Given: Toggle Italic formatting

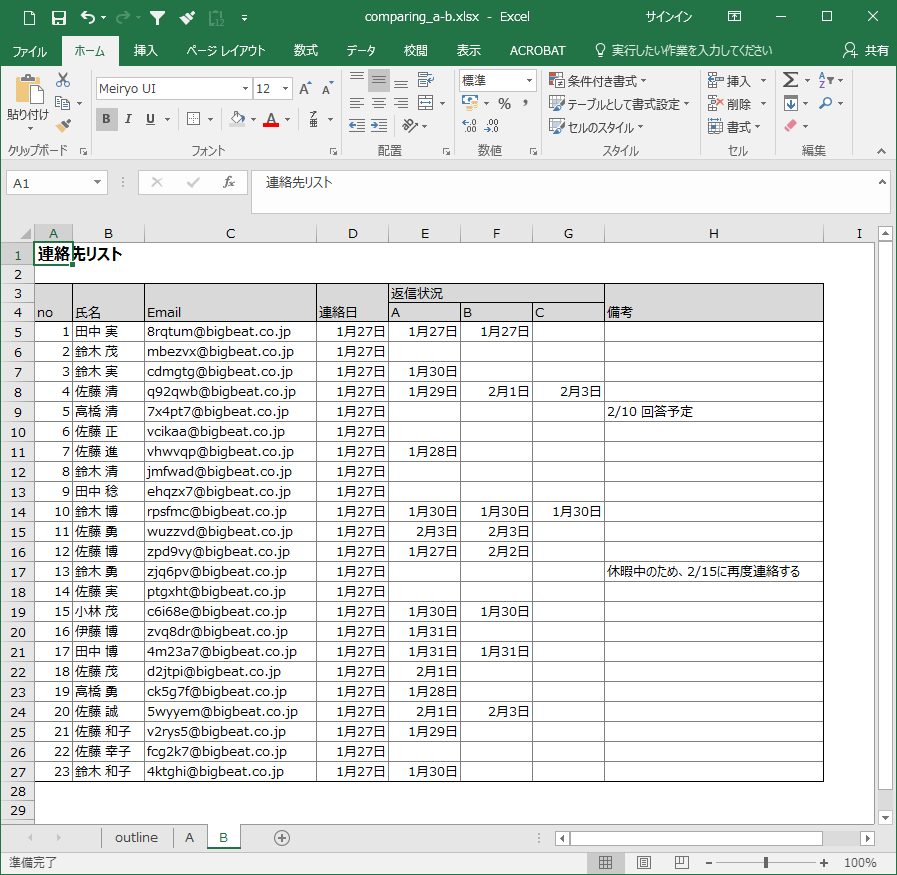Looking at the screenshot, I should (x=129, y=119).
